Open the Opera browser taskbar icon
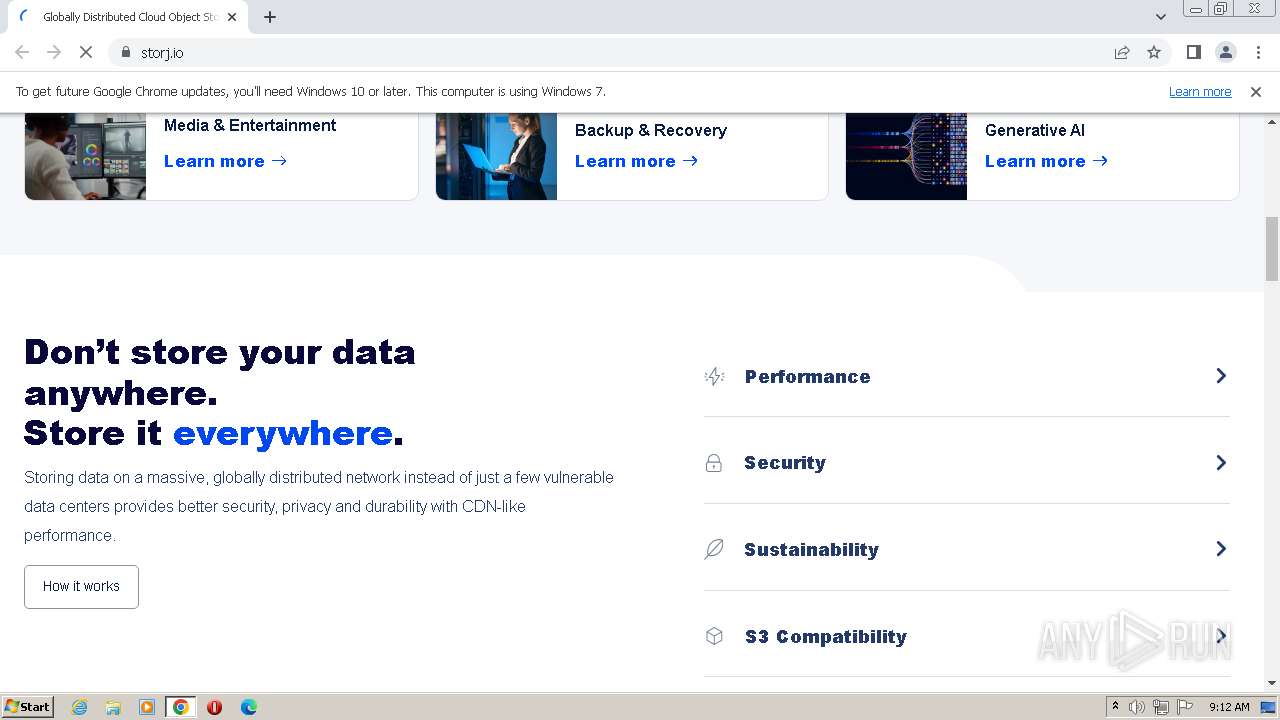The height and width of the screenshot is (720, 1280). click(214, 707)
